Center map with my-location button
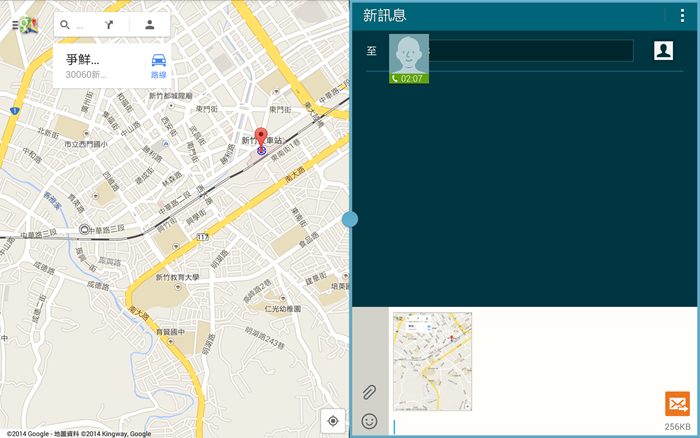 pos(333,421)
